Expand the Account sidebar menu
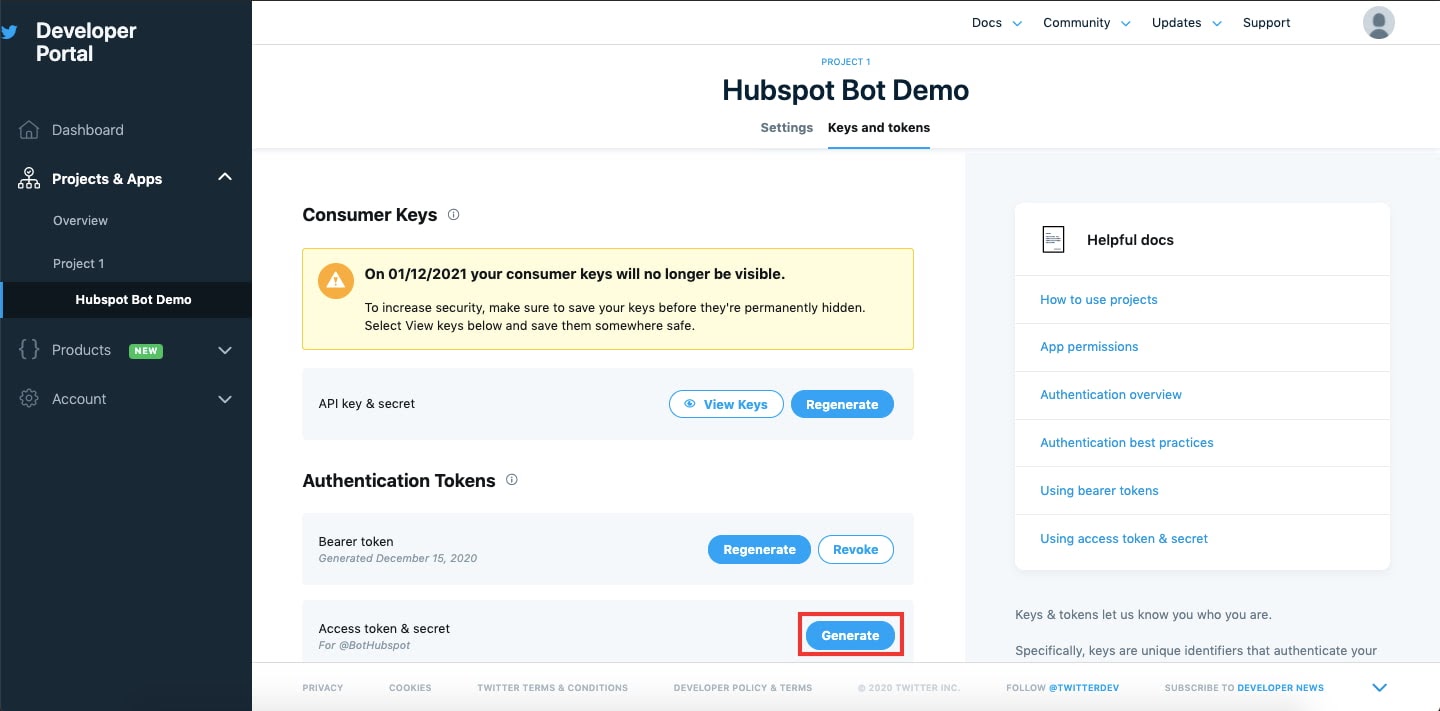This screenshot has height=711, width=1440. tap(225, 399)
